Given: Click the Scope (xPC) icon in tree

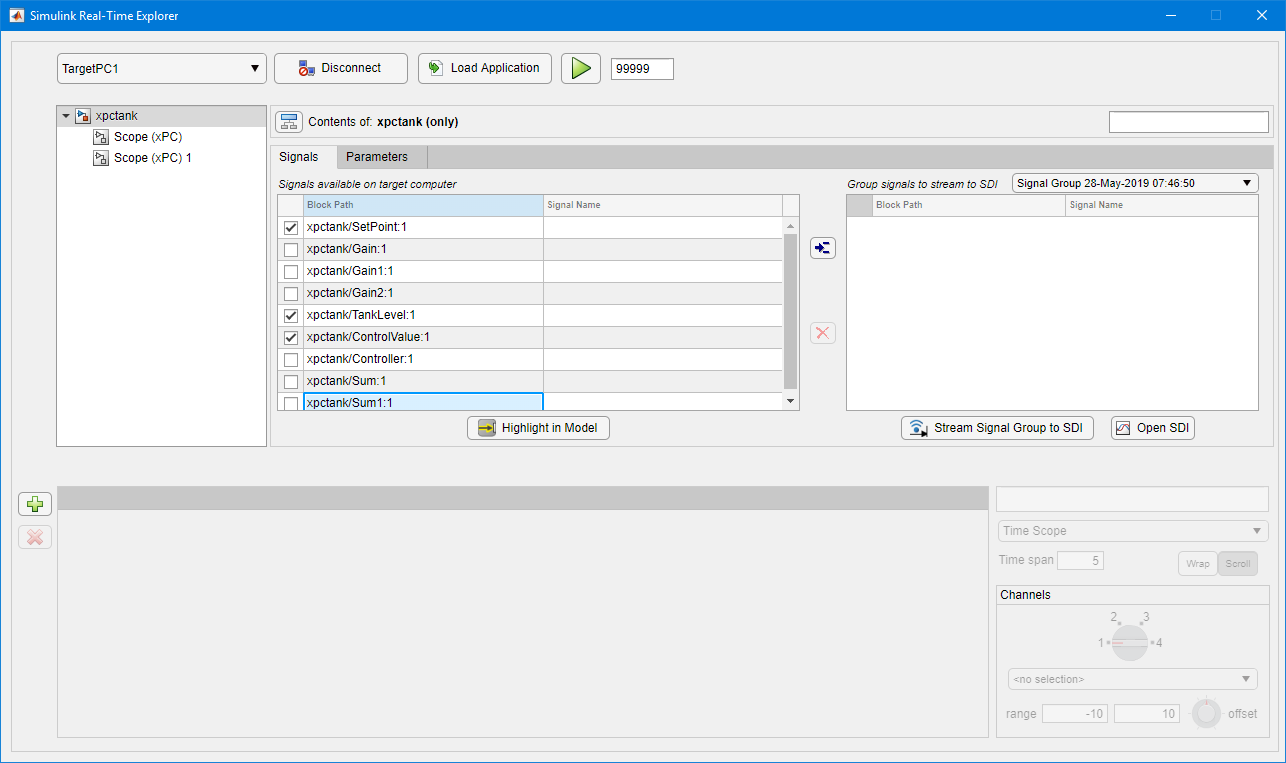Looking at the screenshot, I should pyautogui.click(x=100, y=137).
